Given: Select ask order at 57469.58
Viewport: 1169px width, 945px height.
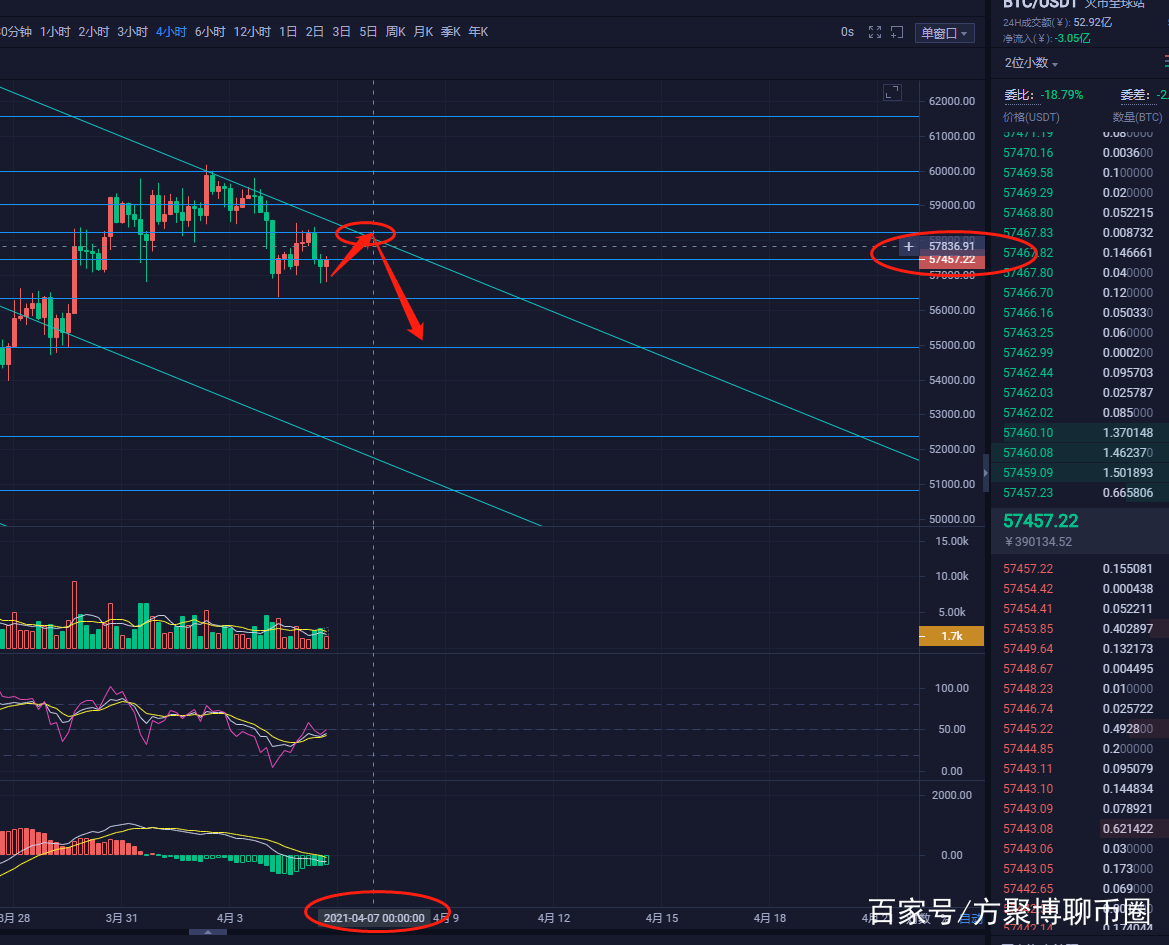Looking at the screenshot, I should (1080, 173).
